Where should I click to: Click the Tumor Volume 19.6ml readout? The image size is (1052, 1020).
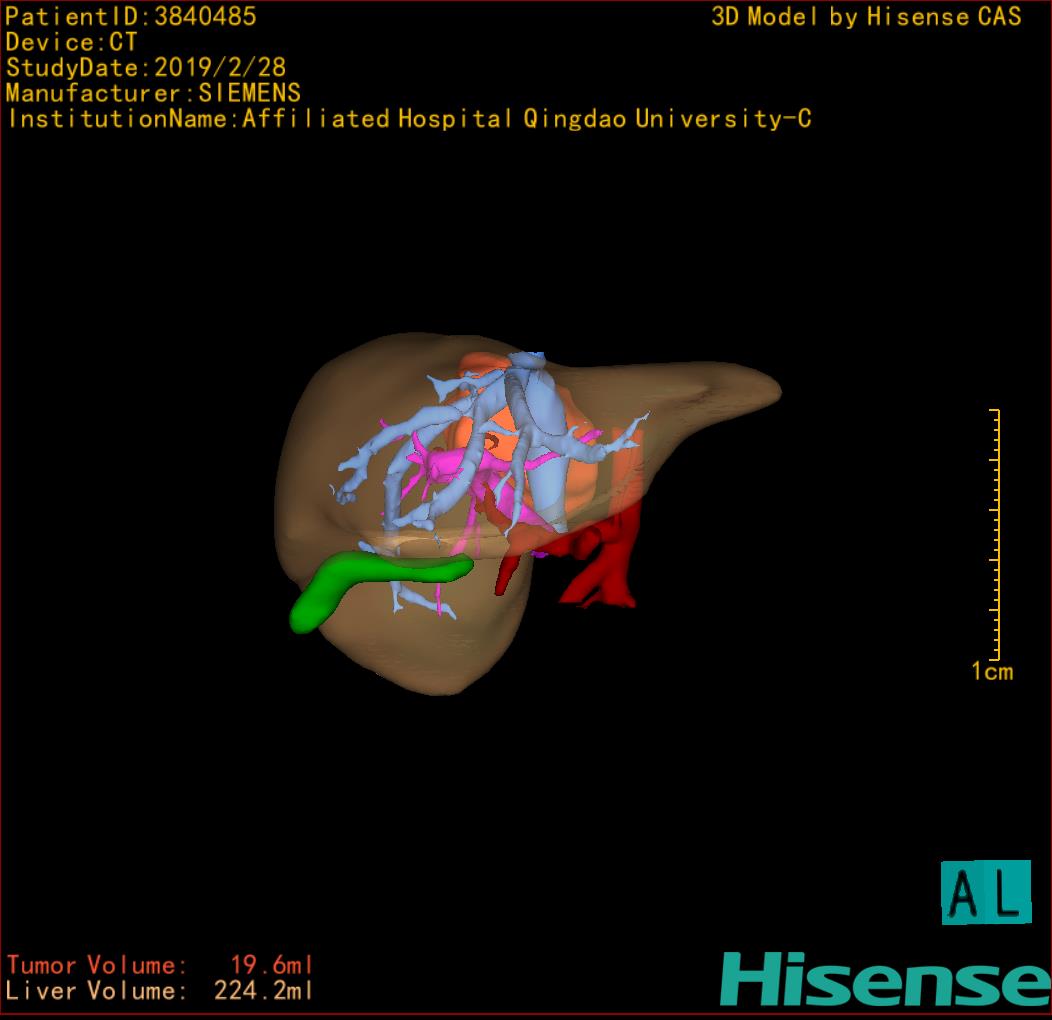tap(160, 965)
